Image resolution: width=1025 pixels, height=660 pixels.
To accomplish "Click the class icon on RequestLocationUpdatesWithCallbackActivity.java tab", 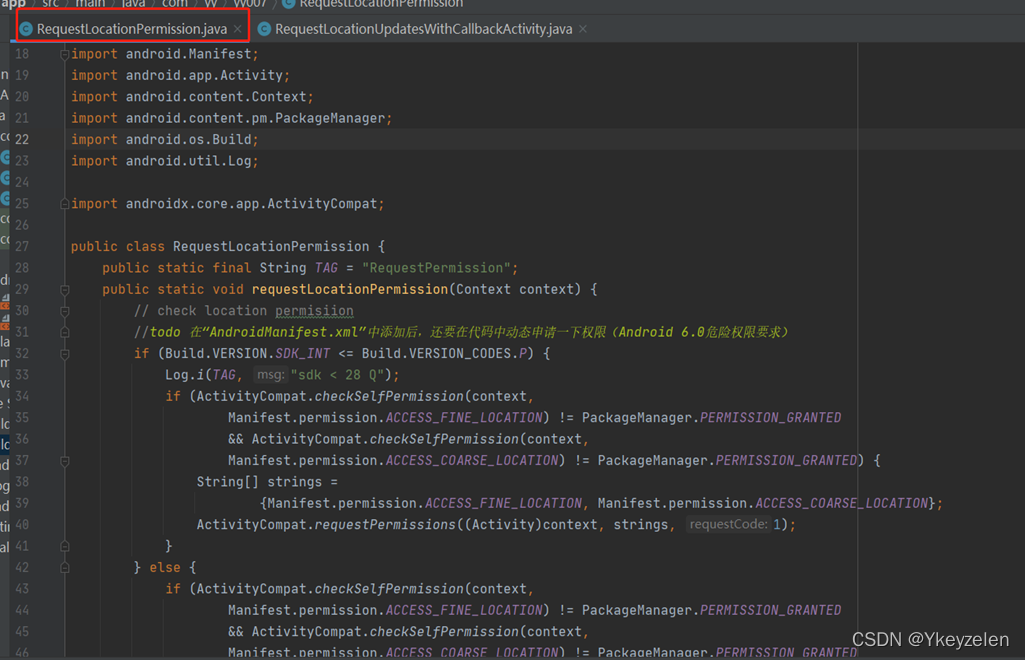I will (264, 29).
